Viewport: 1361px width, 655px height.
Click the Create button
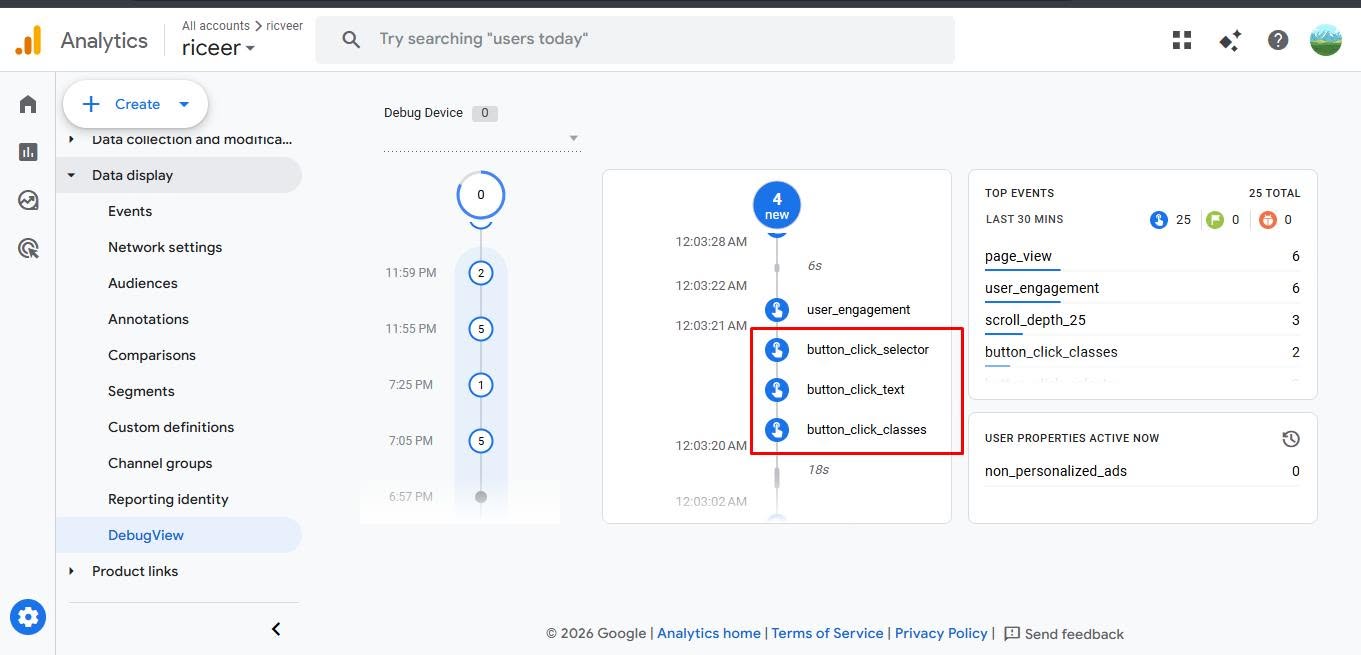pos(135,104)
